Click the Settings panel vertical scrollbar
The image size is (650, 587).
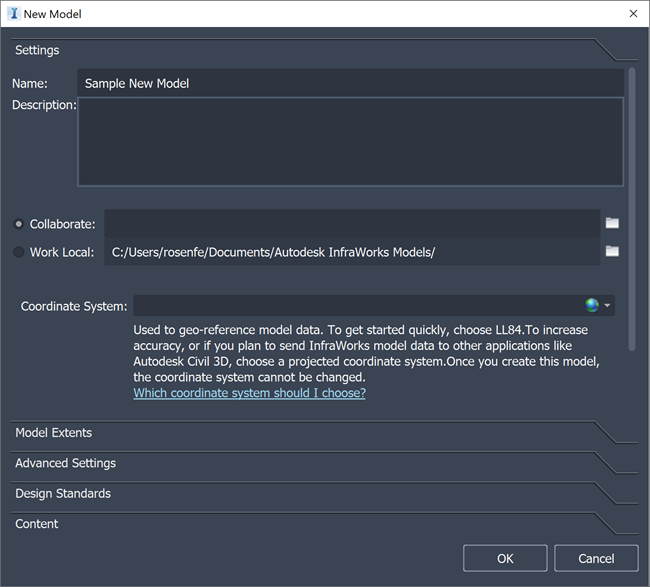632,209
